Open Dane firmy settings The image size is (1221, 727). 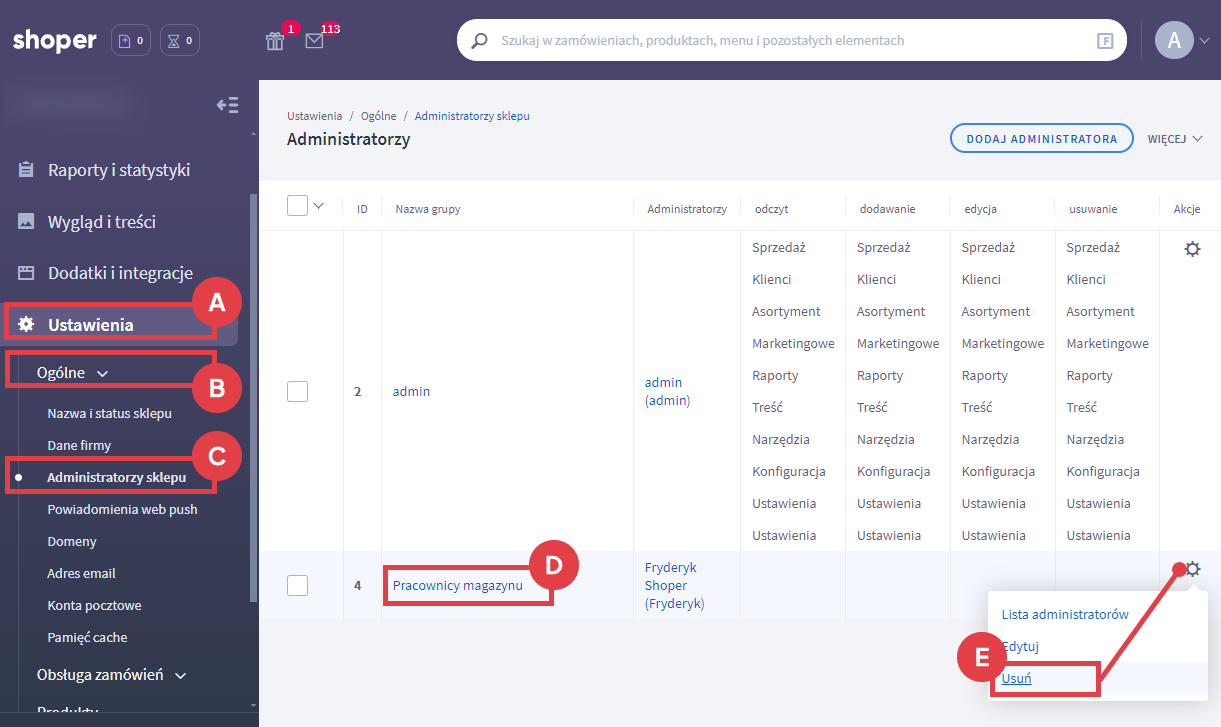[79, 445]
